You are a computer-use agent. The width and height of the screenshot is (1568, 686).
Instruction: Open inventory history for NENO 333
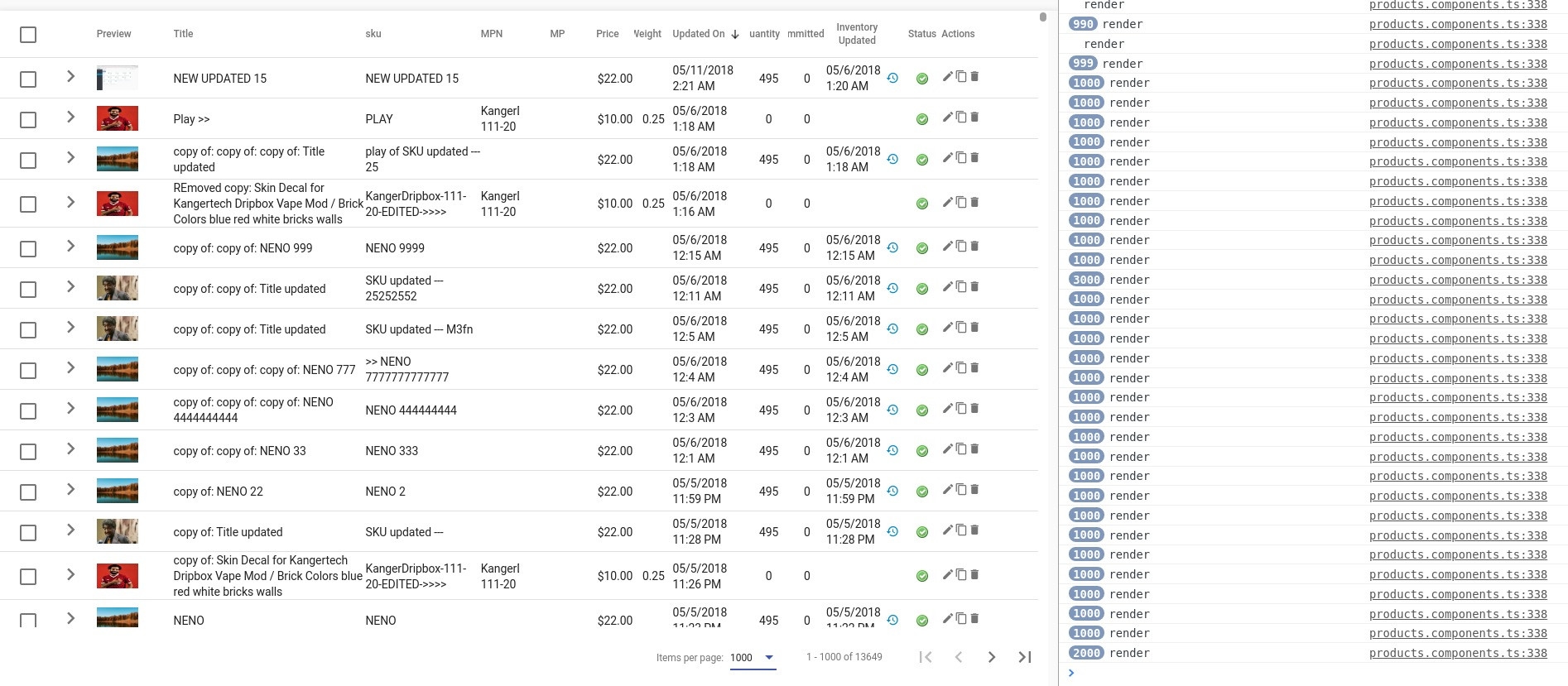(892, 450)
